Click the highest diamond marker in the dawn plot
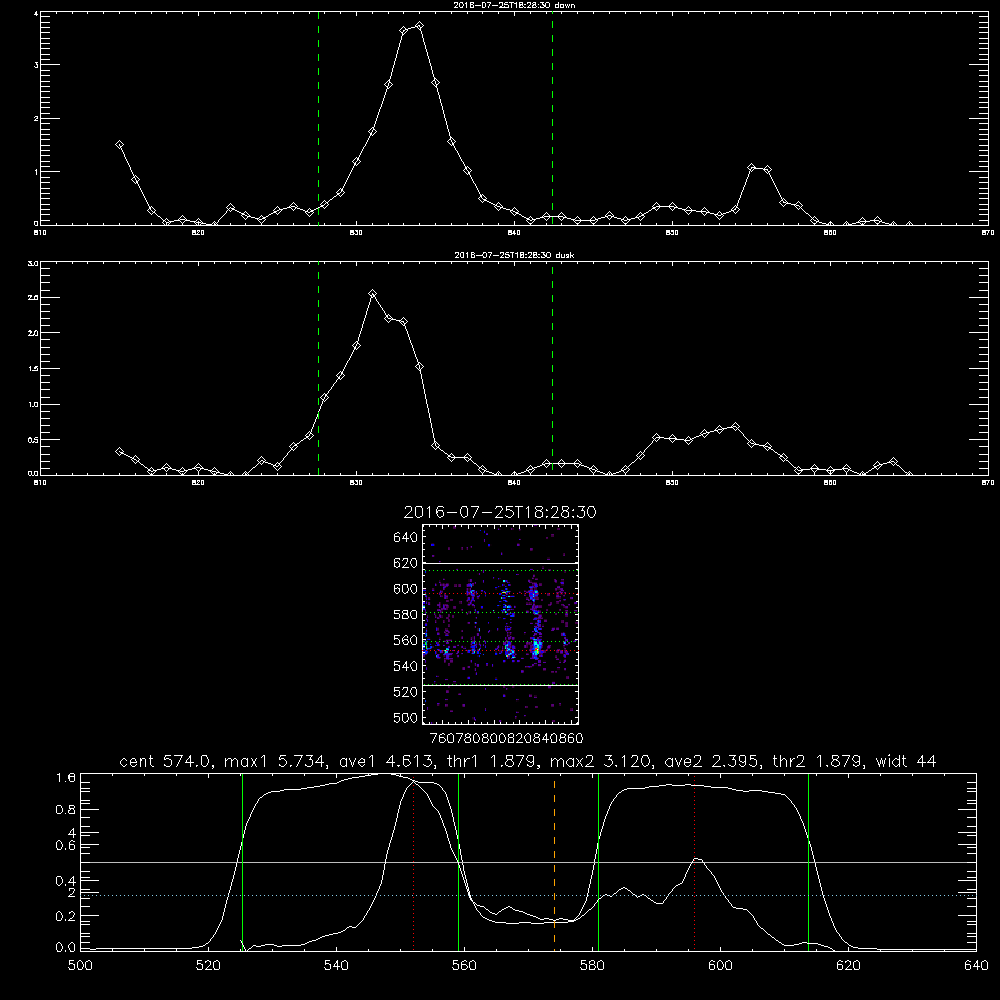The image size is (1000, 1000). (419, 26)
